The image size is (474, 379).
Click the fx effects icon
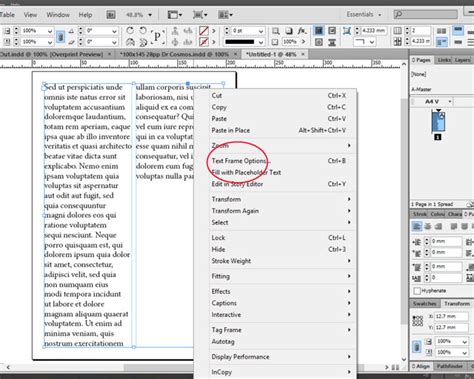pyautogui.click(x=302, y=31)
